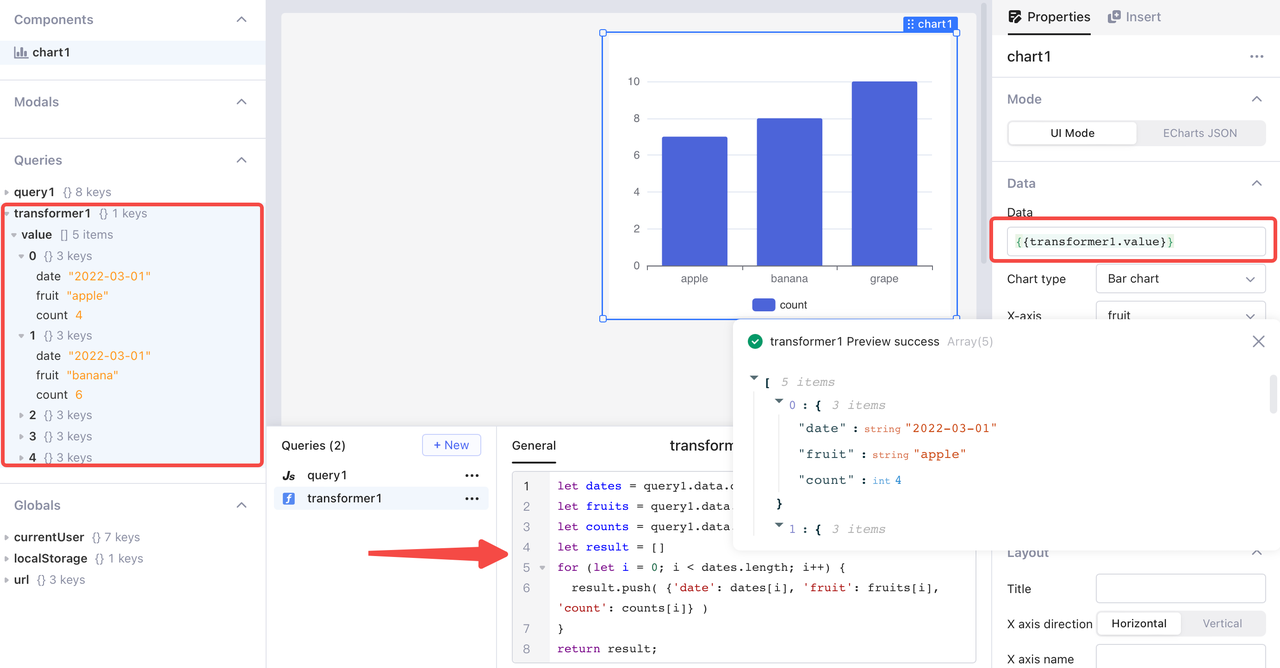Collapse the Globals section

pyautogui.click(x=241, y=506)
